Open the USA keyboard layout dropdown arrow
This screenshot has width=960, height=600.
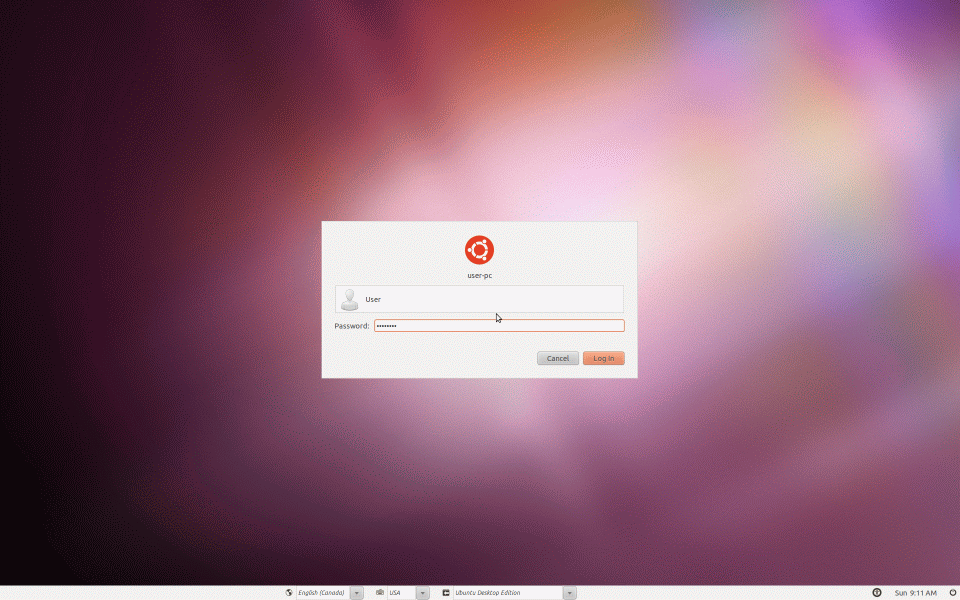421,592
